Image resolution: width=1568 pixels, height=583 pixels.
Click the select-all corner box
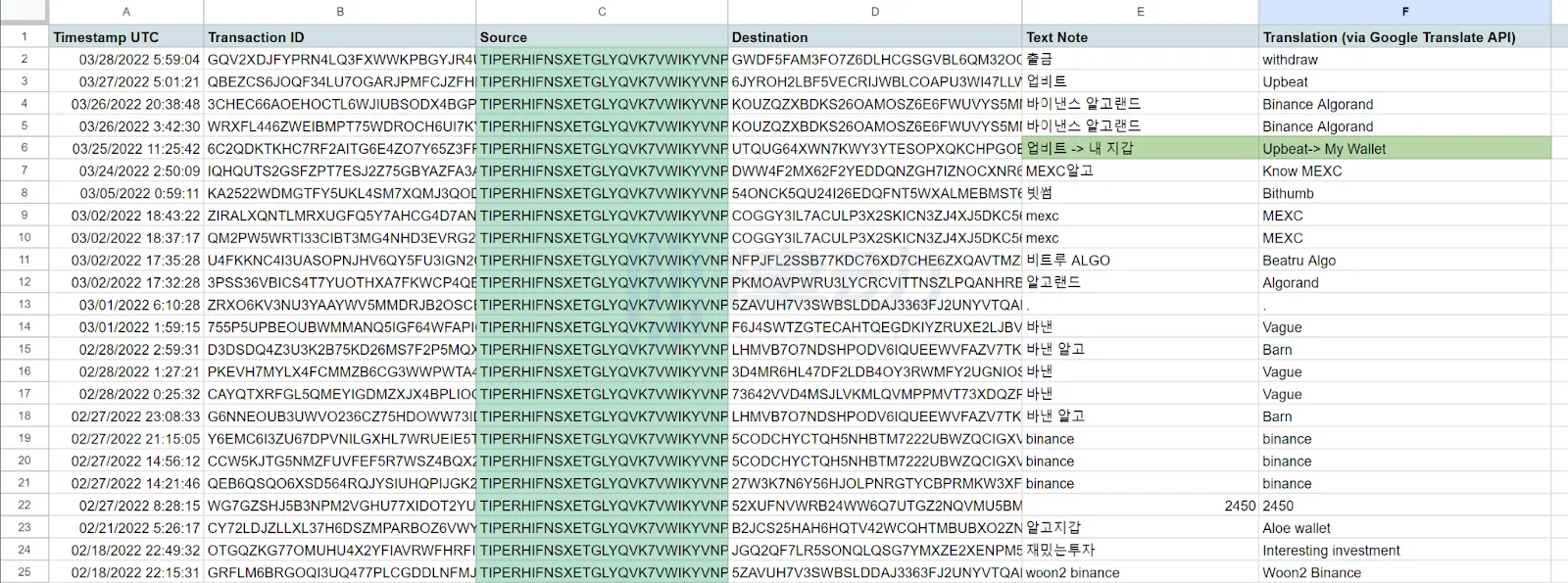[x=24, y=12]
